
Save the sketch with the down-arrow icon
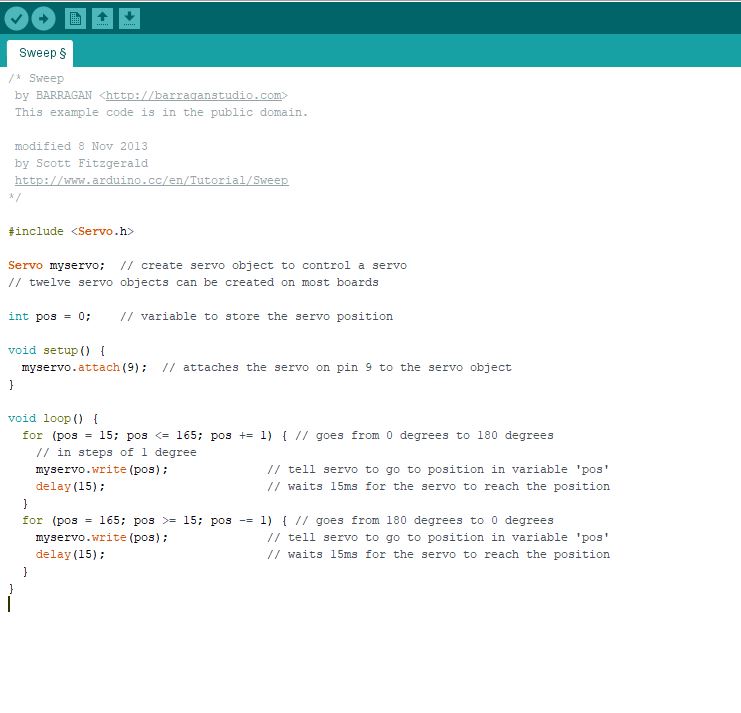click(129, 19)
